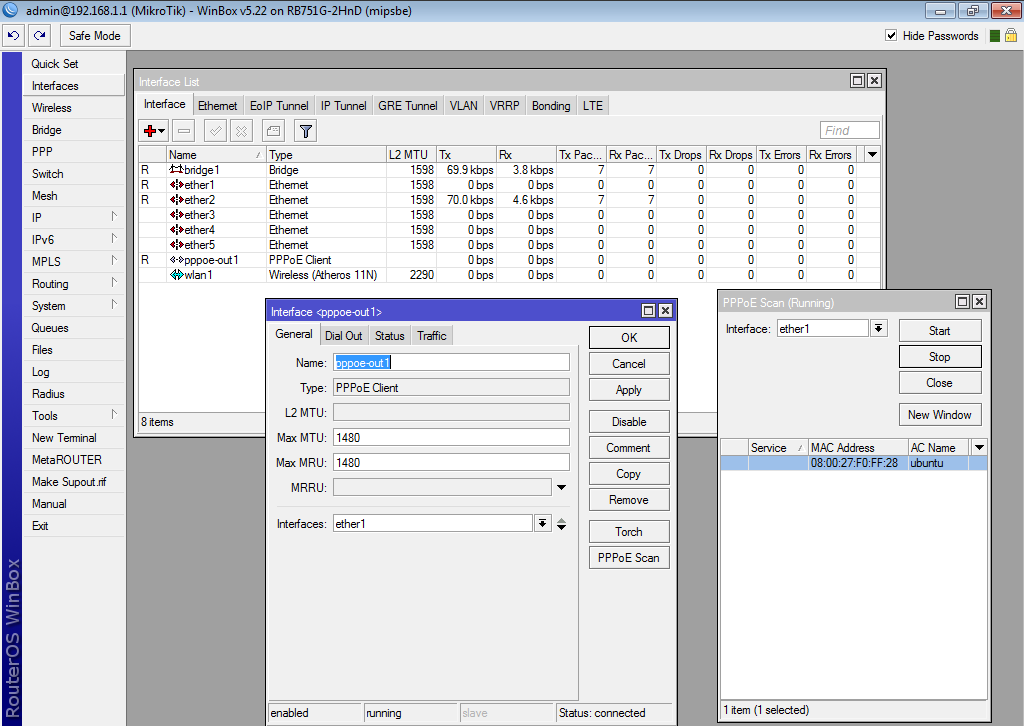Sort PPPoE Scan by MAC Address column
Screen dimensions: 1024x726
click(x=857, y=447)
